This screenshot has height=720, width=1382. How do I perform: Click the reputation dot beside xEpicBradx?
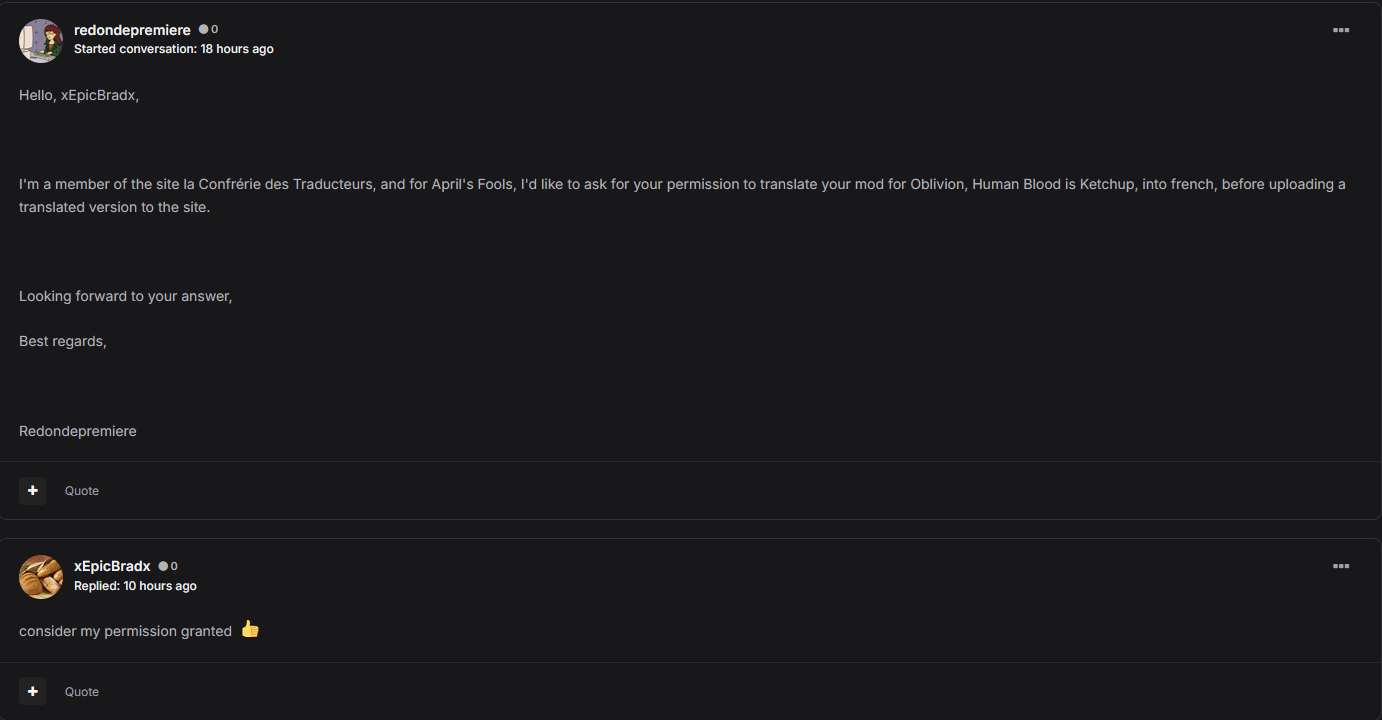164,566
